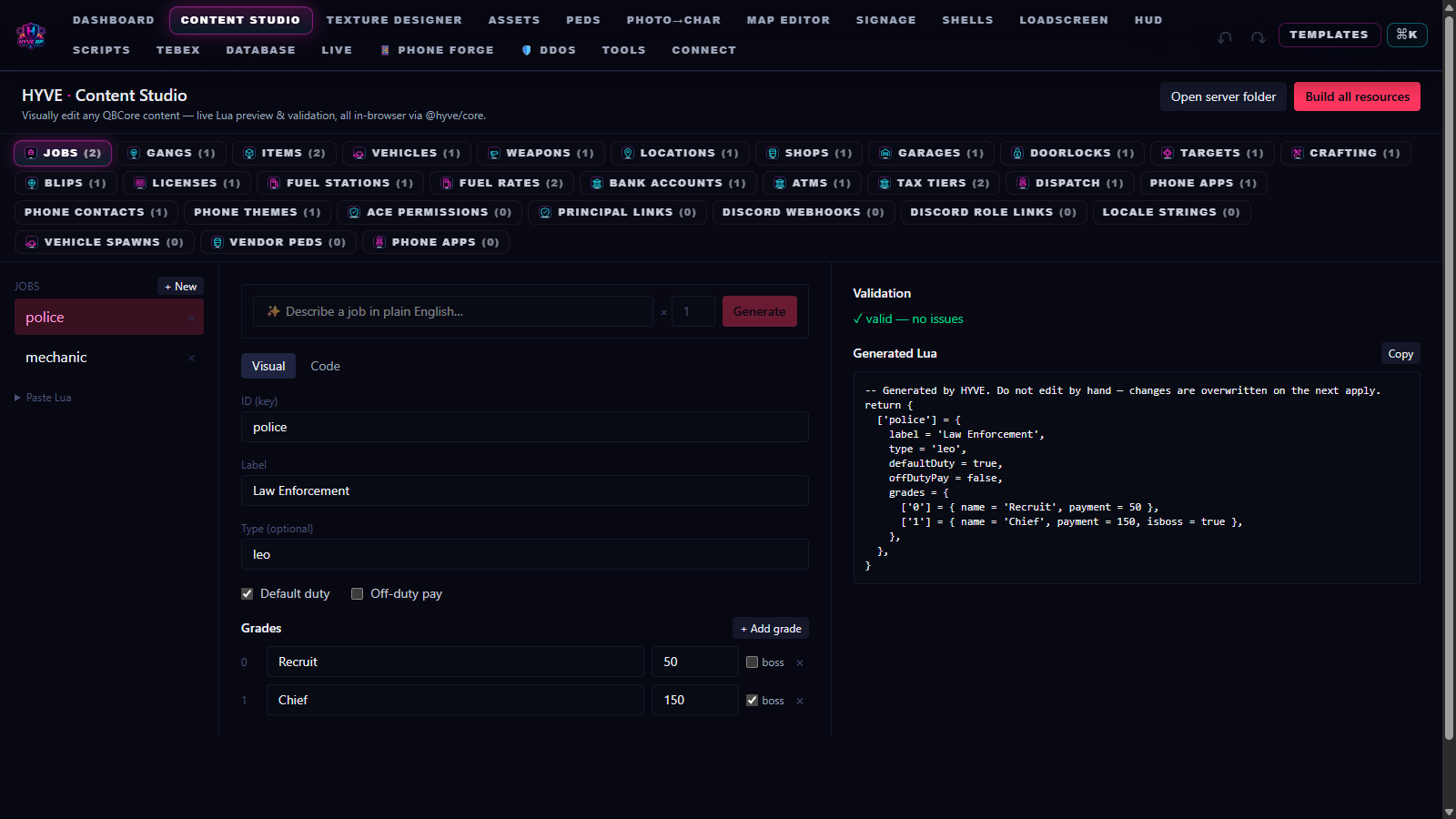Remove the mechanic job with its x
1456x819 pixels.
[191, 358]
